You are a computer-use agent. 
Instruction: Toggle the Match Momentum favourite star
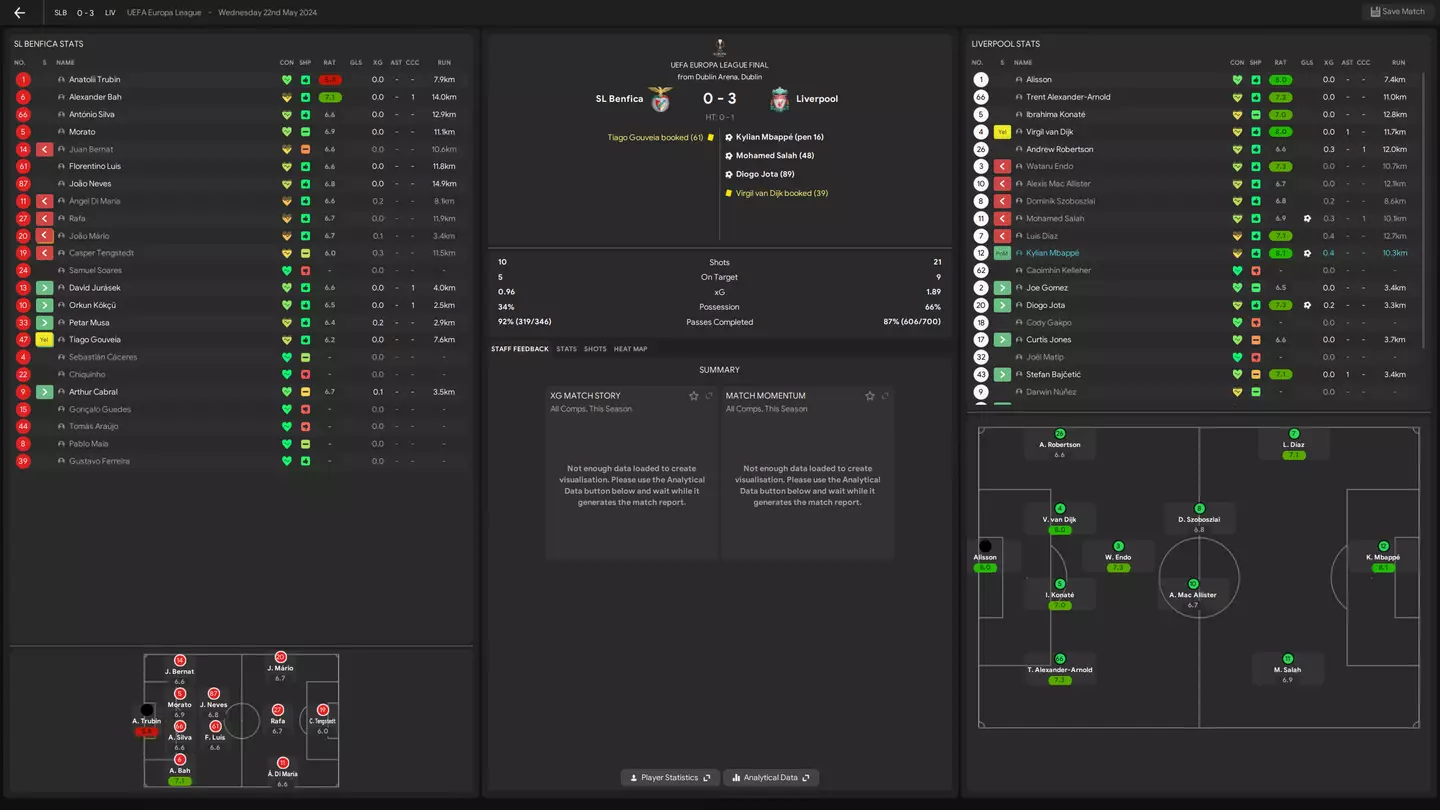pos(869,396)
